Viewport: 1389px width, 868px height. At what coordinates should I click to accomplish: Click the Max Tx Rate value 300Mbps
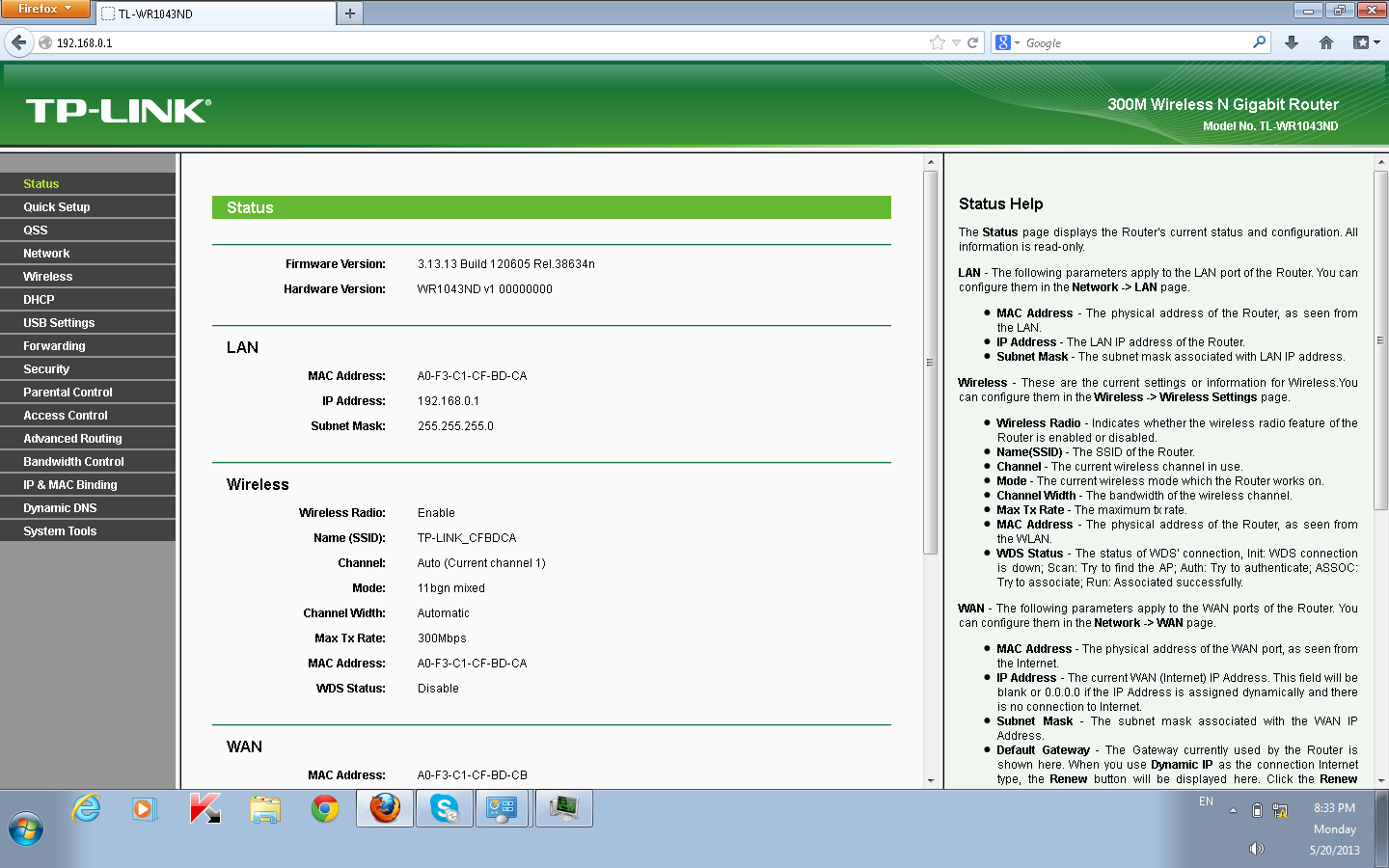442,638
